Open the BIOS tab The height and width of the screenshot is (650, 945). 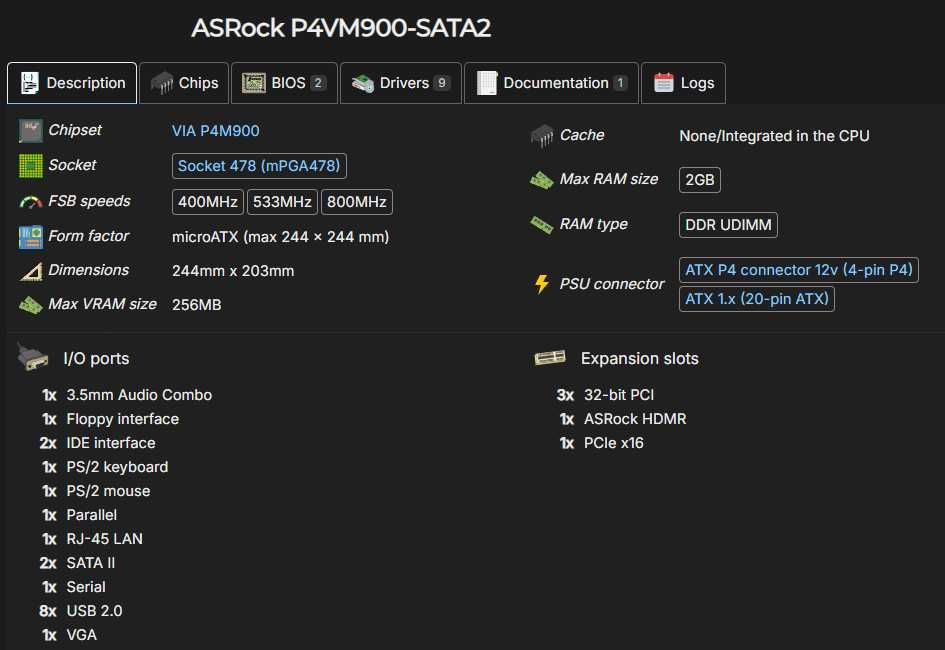tap(284, 83)
